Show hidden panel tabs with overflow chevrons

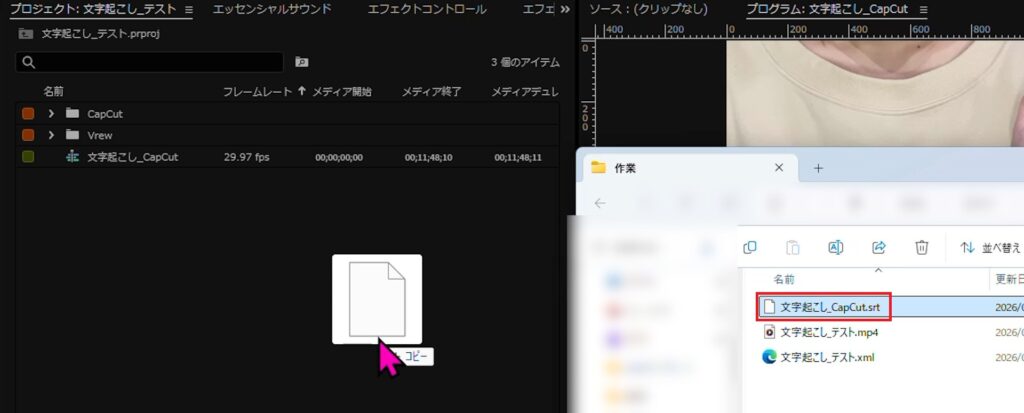(565, 9)
